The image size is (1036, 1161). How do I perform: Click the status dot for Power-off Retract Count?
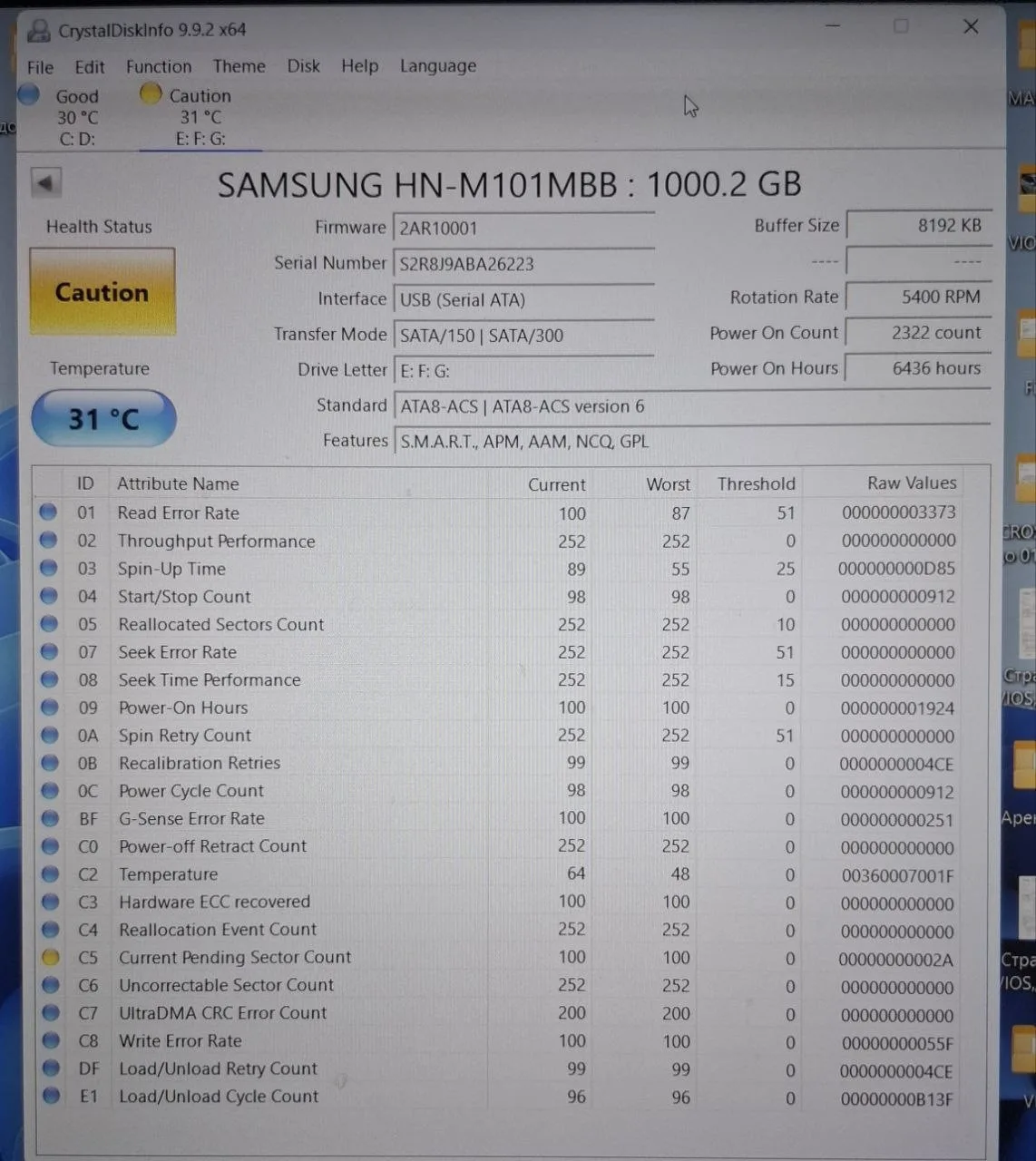click(50, 845)
